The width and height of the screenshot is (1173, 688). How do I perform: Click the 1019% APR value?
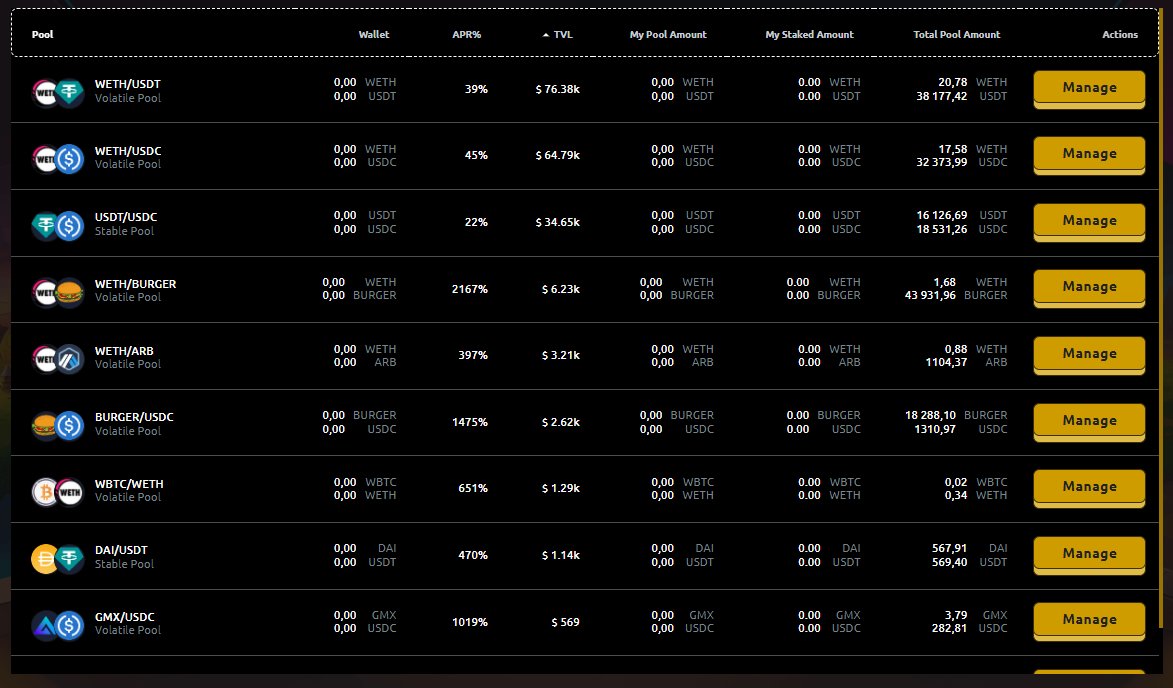(470, 622)
